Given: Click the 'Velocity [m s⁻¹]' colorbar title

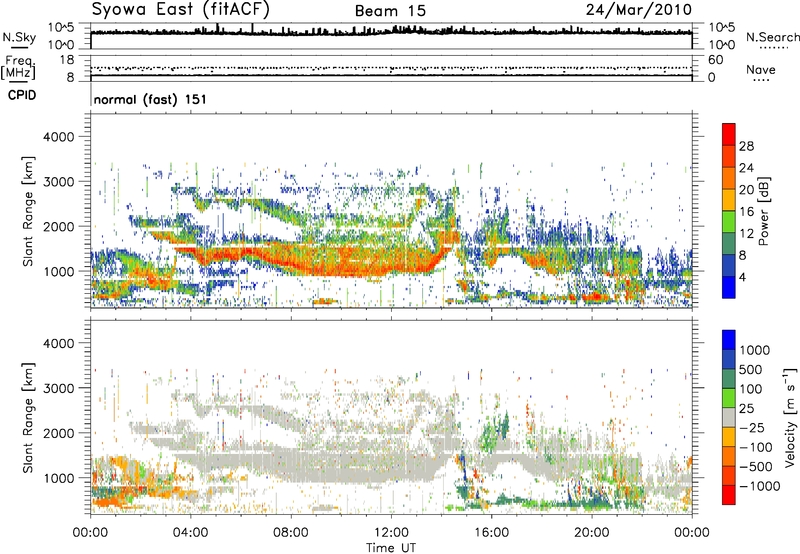Looking at the screenshot, I should point(790,417).
